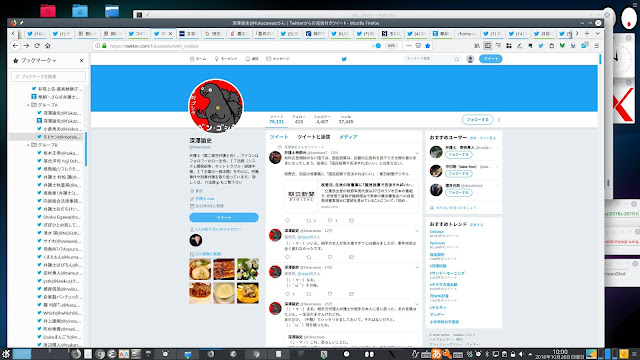Open the Firefox library toolbar icon

click(x=477, y=46)
